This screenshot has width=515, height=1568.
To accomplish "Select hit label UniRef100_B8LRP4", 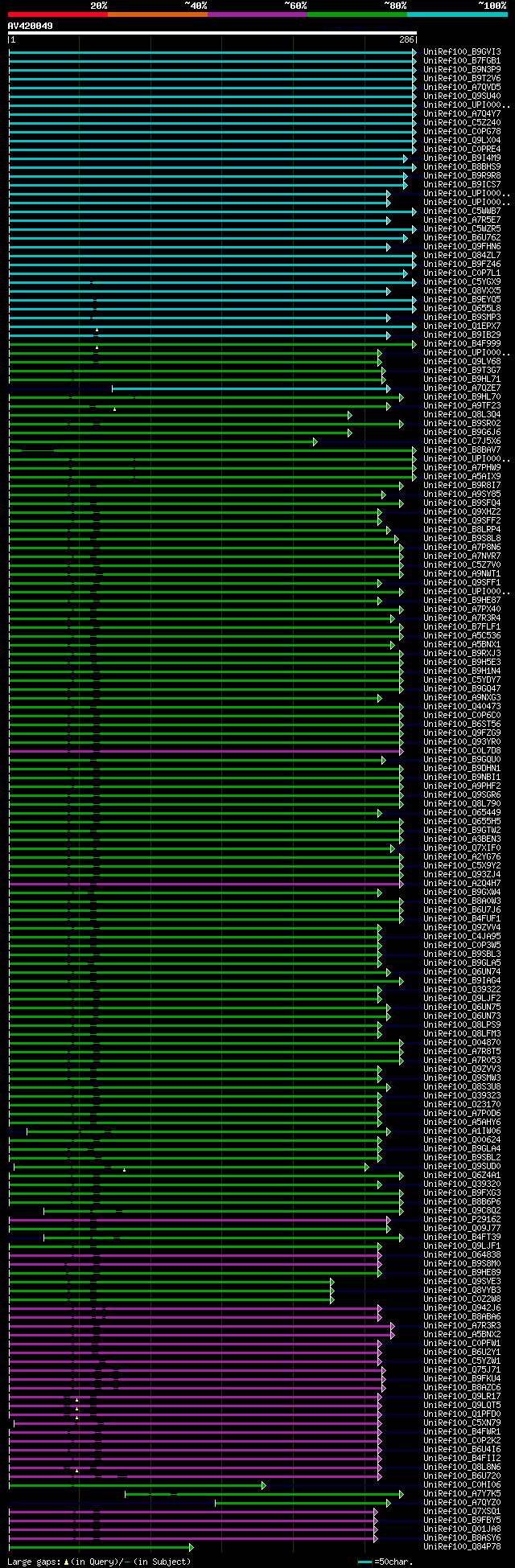I will (x=462, y=530).
